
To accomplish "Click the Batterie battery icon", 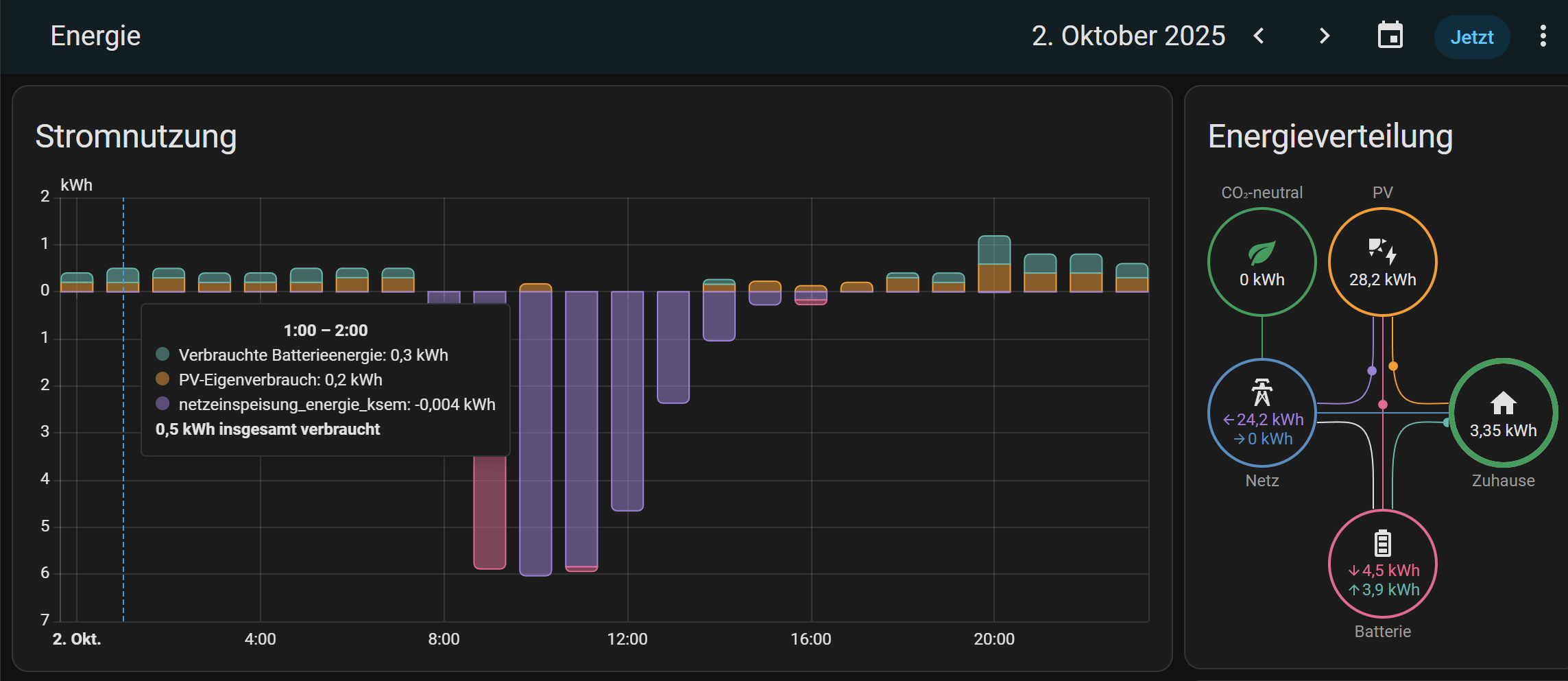I will (1382, 543).
